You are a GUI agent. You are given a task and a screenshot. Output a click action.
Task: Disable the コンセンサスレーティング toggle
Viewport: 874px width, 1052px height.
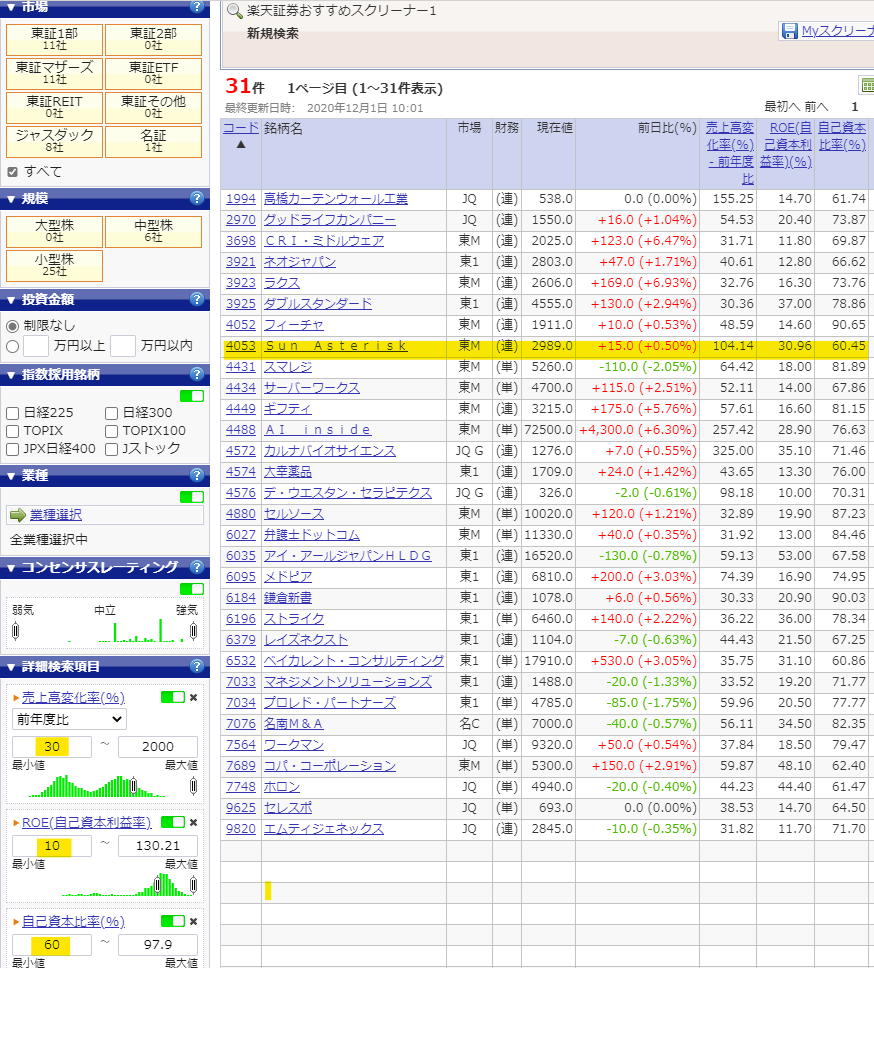pyautogui.click(x=192, y=588)
